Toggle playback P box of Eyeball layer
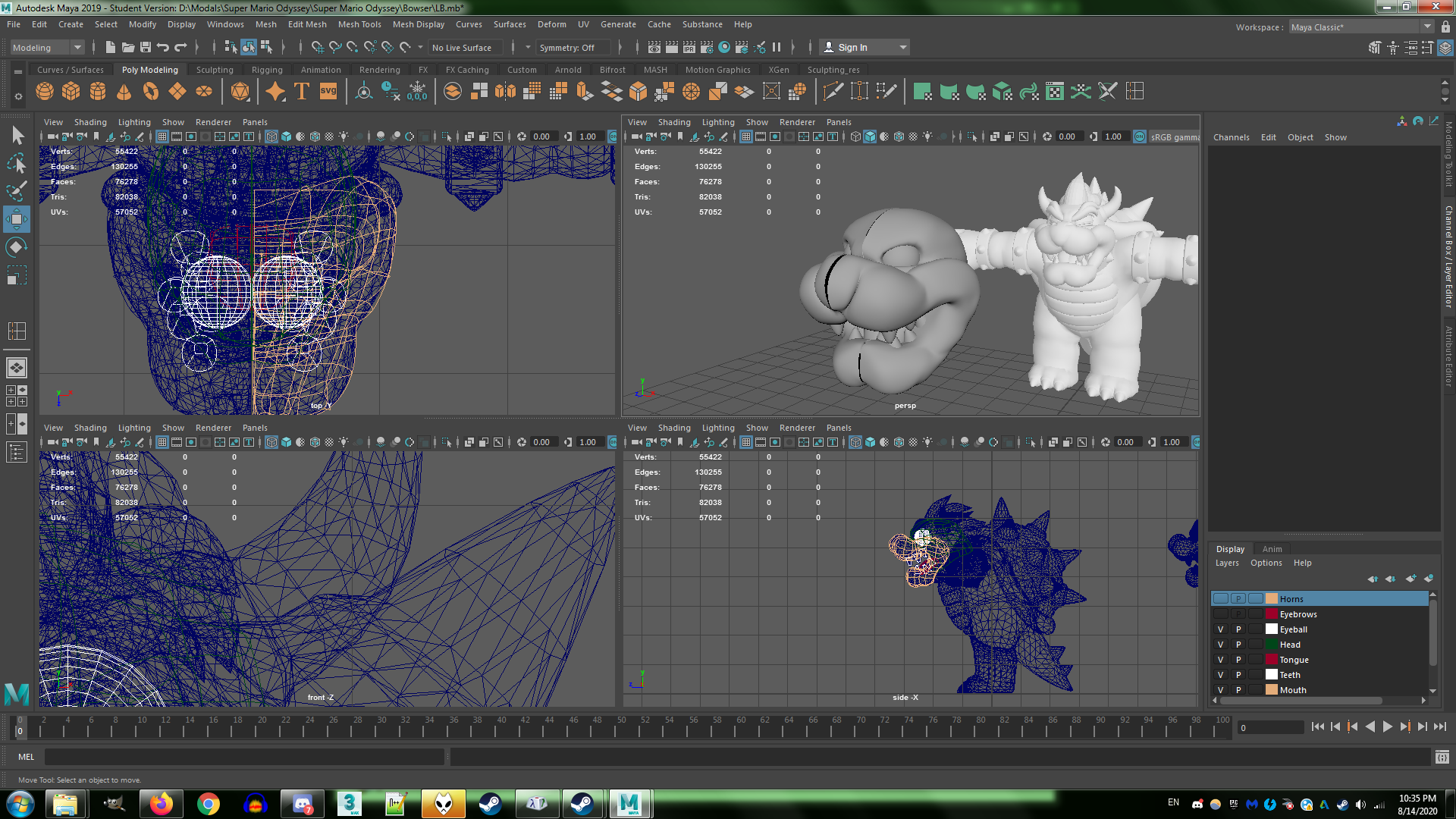Image resolution: width=1456 pixels, height=819 pixels. 1238,629
